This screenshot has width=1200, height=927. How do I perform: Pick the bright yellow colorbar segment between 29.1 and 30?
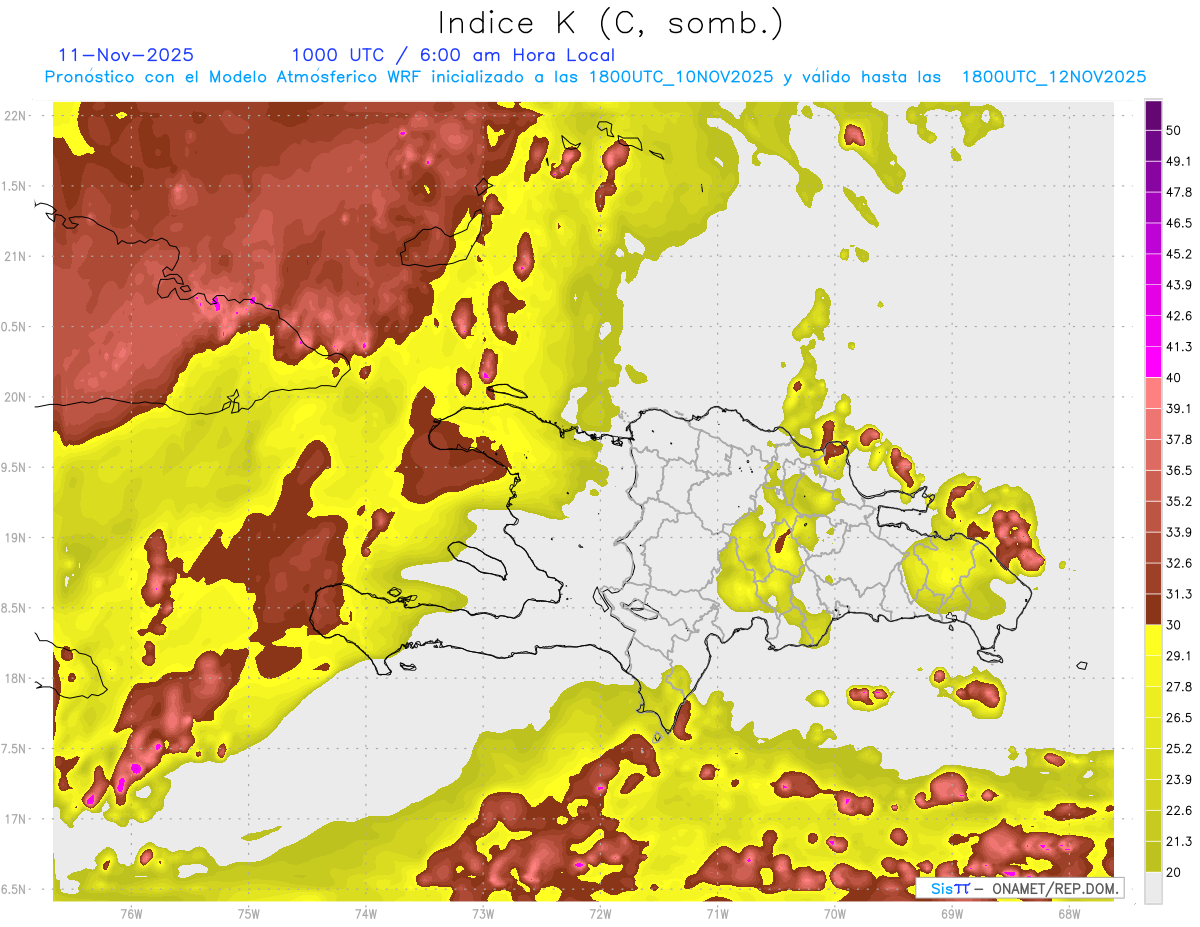pyautogui.click(x=1153, y=640)
